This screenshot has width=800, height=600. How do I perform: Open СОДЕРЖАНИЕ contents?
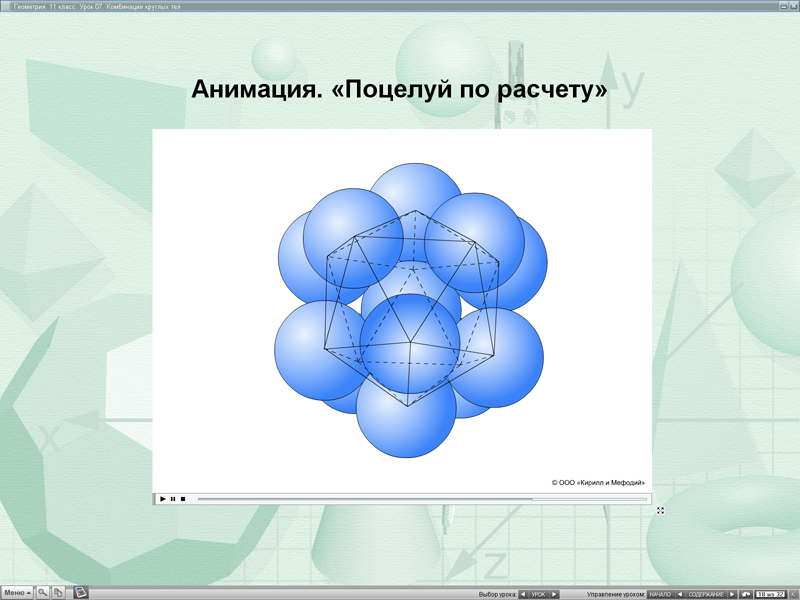(x=706, y=594)
